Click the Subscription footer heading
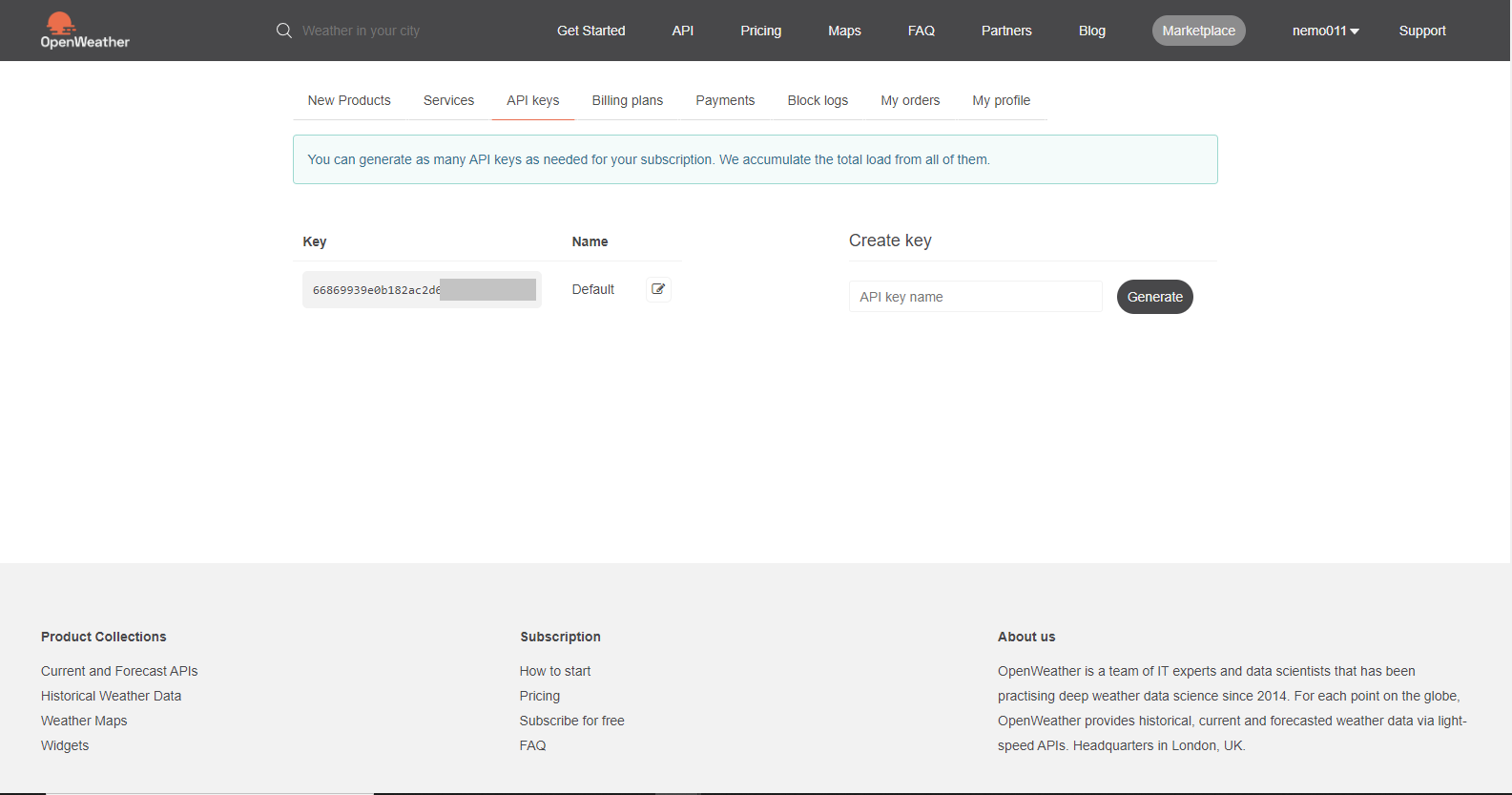Screen dimensions: 1512x795 tap(561, 637)
